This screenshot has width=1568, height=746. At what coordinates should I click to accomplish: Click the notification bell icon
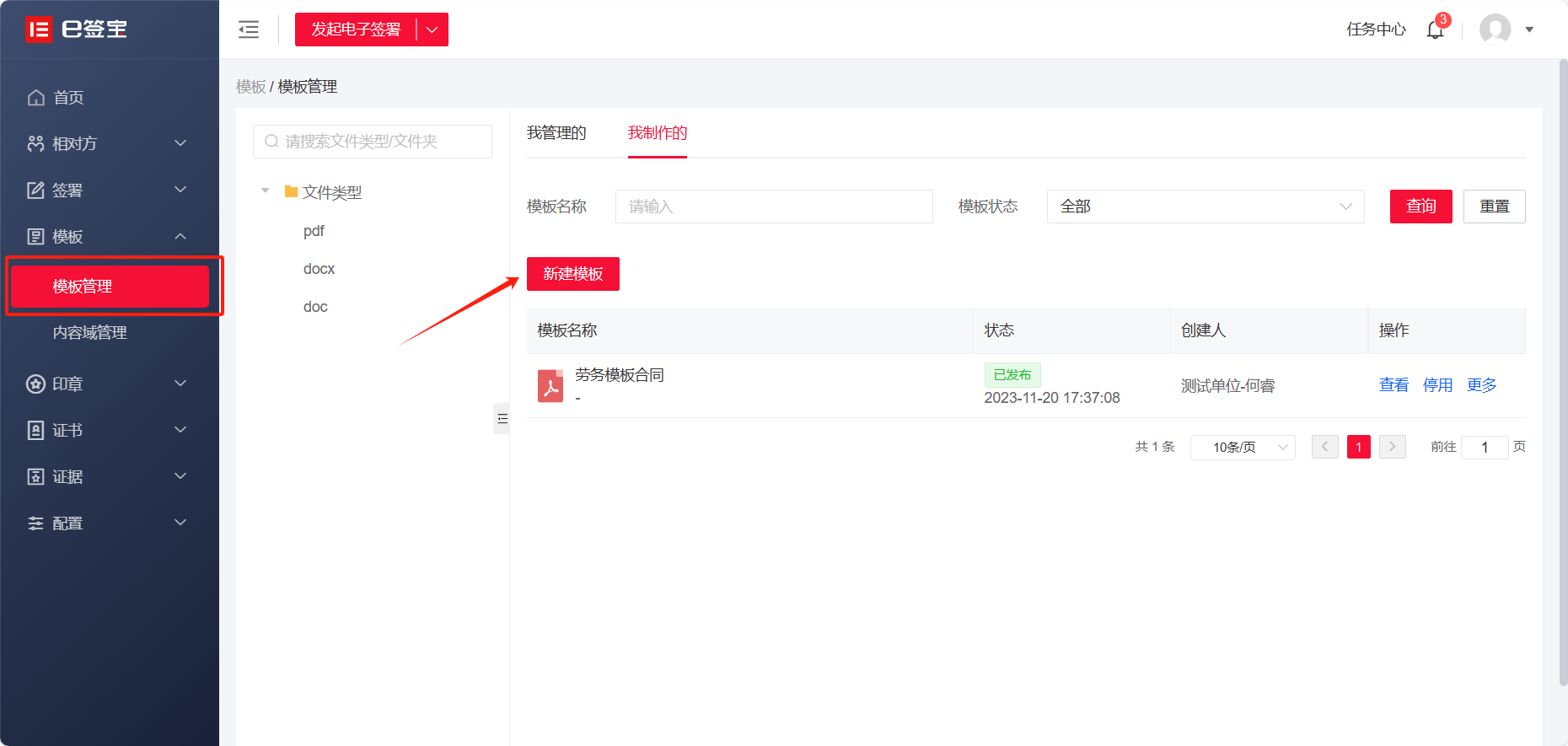[x=1435, y=30]
